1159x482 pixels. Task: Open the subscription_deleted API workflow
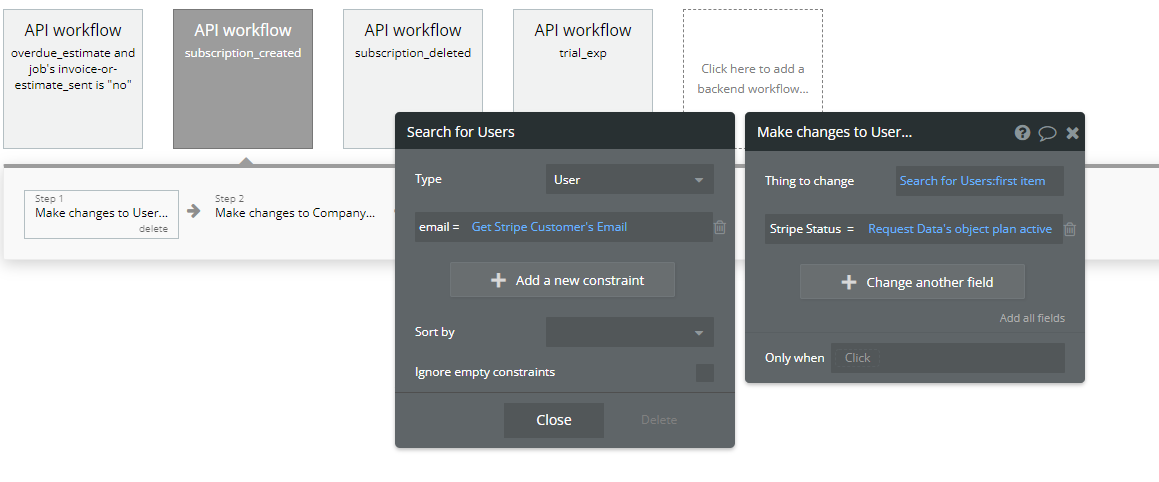click(x=413, y=79)
